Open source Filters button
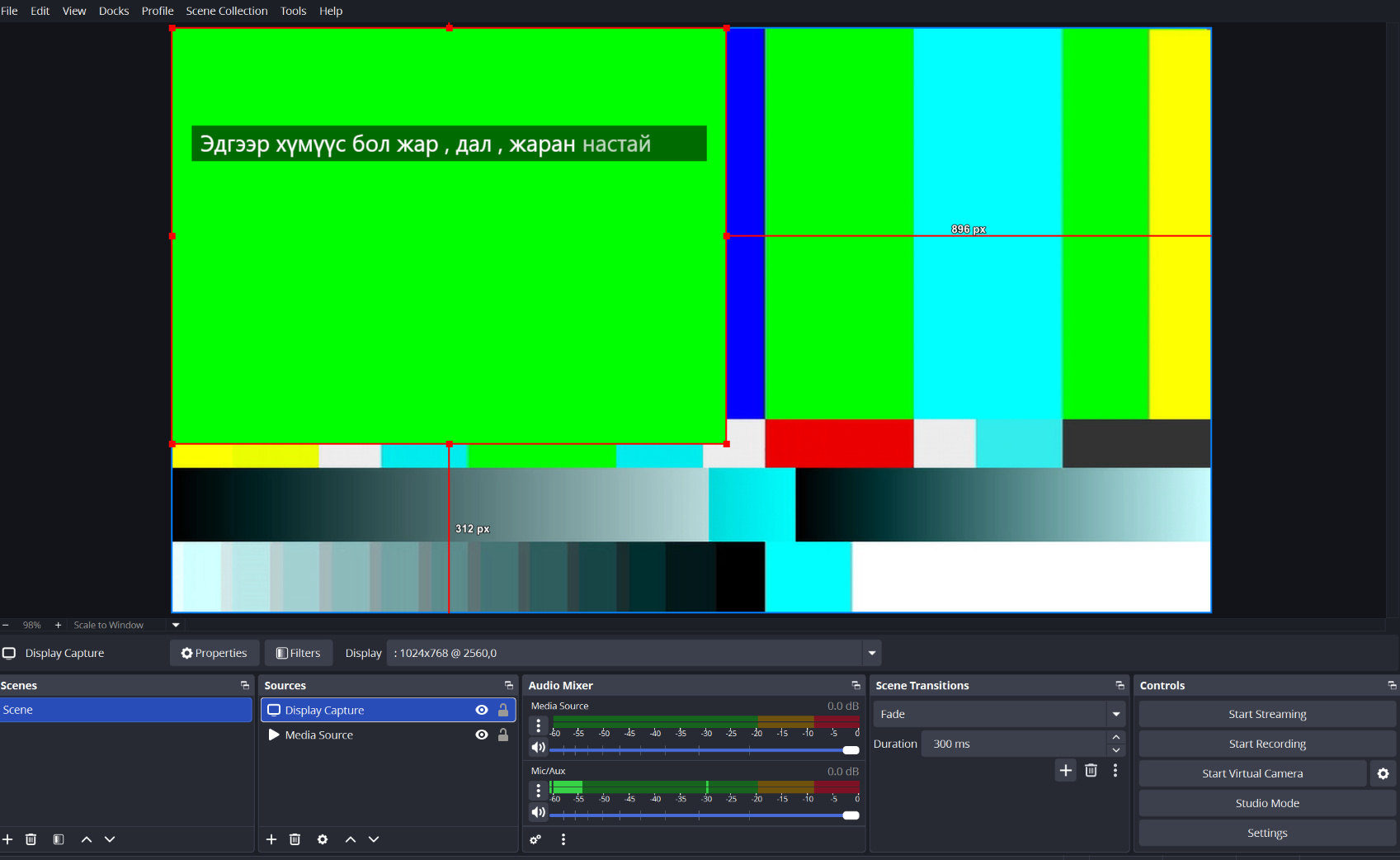This screenshot has width=1400, height=860. [x=299, y=653]
